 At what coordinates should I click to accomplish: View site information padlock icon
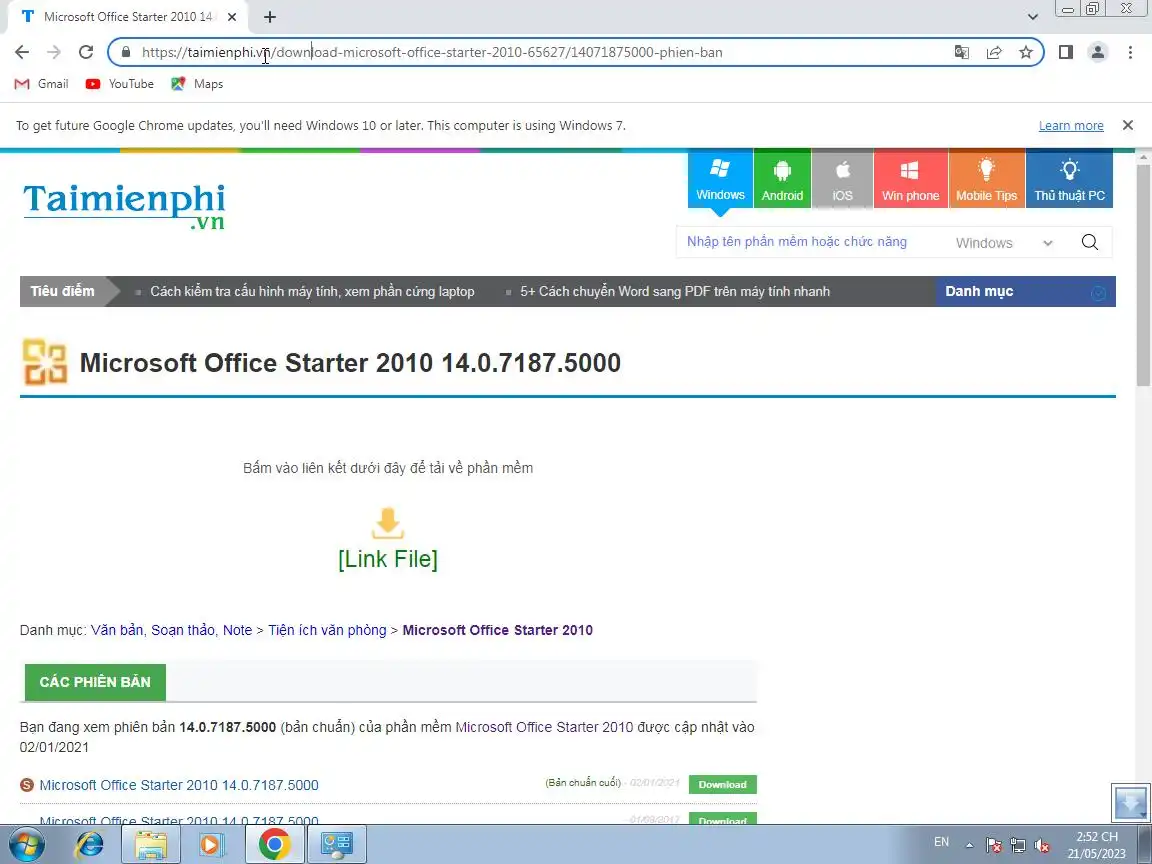click(126, 52)
